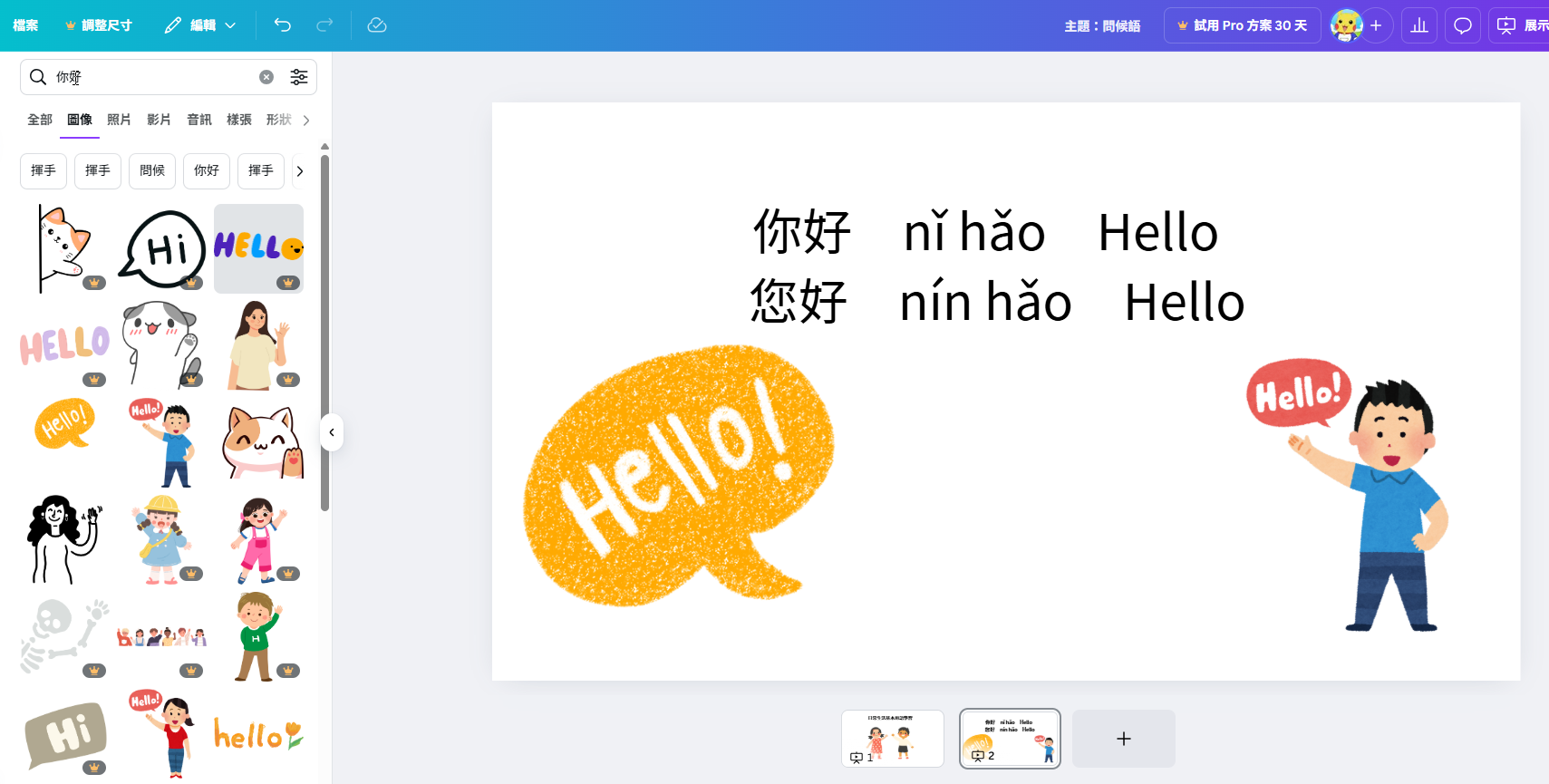Switch to the 音訊 tab
Viewport: 1549px width, 784px height.
[199, 120]
